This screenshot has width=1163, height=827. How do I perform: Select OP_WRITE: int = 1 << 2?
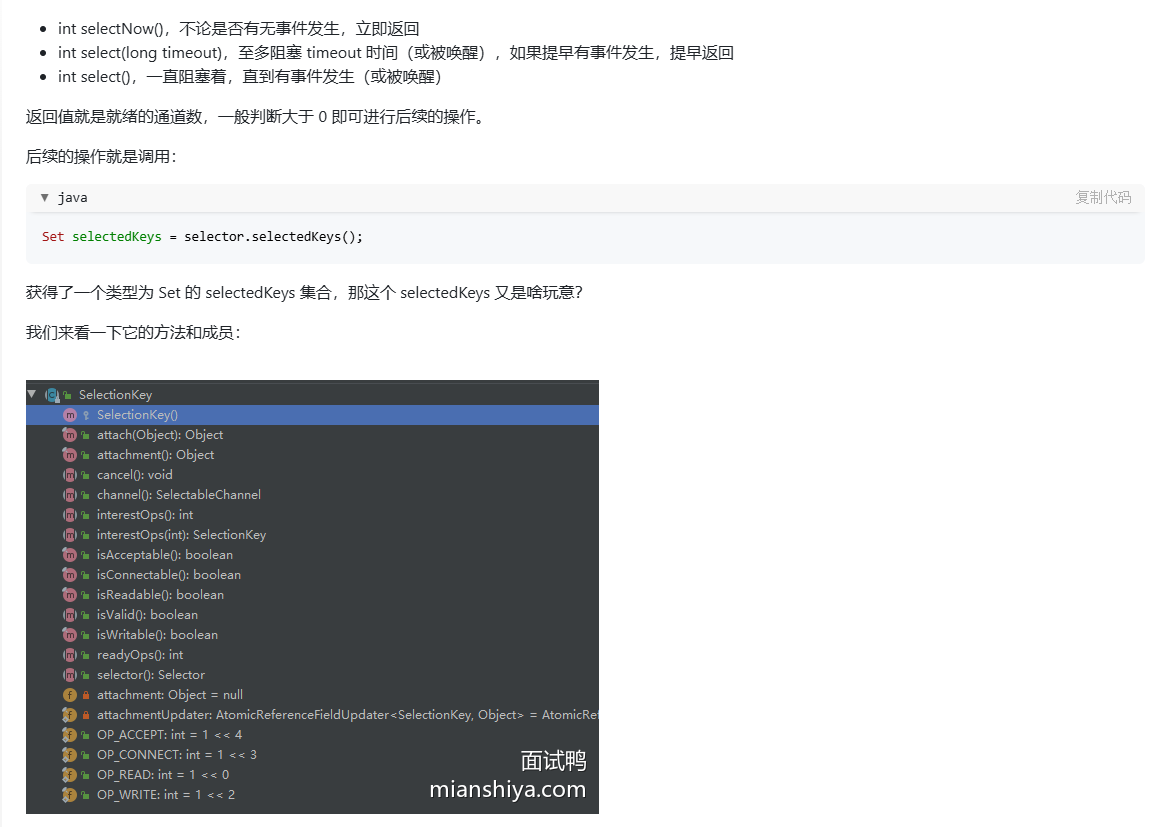[165, 795]
